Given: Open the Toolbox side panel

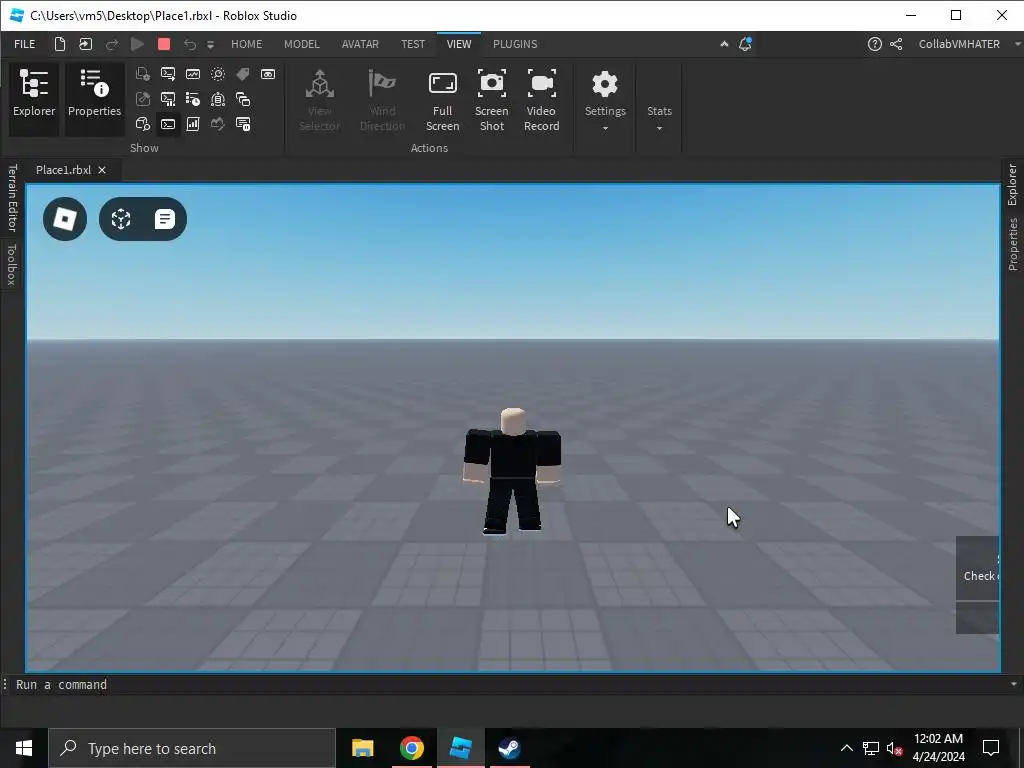Looking at the screenshot, I should [11, 264].
